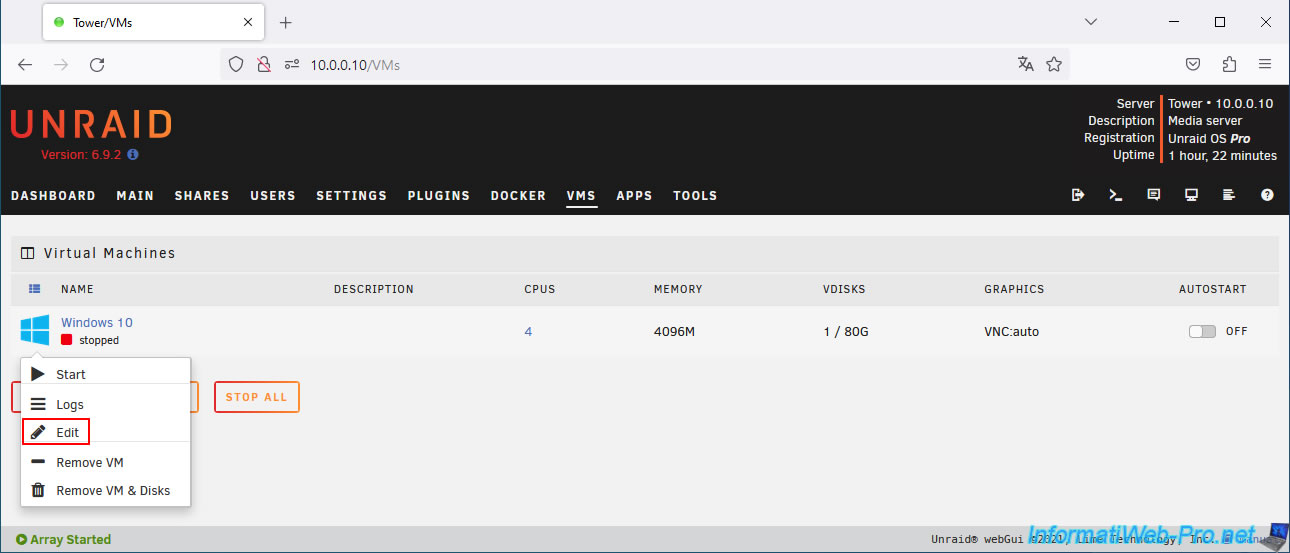This screenshot has width=1290, height=553.
Task: Open the Unraid feedback icon
Action: point(1154,195)
